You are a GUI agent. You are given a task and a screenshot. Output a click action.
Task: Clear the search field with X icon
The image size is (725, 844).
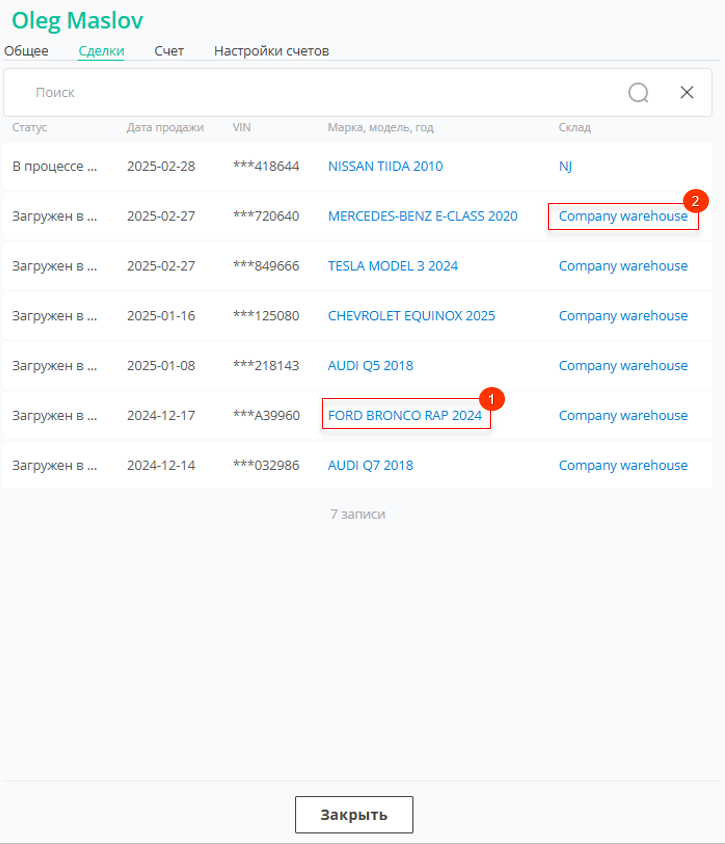[687, 93]
